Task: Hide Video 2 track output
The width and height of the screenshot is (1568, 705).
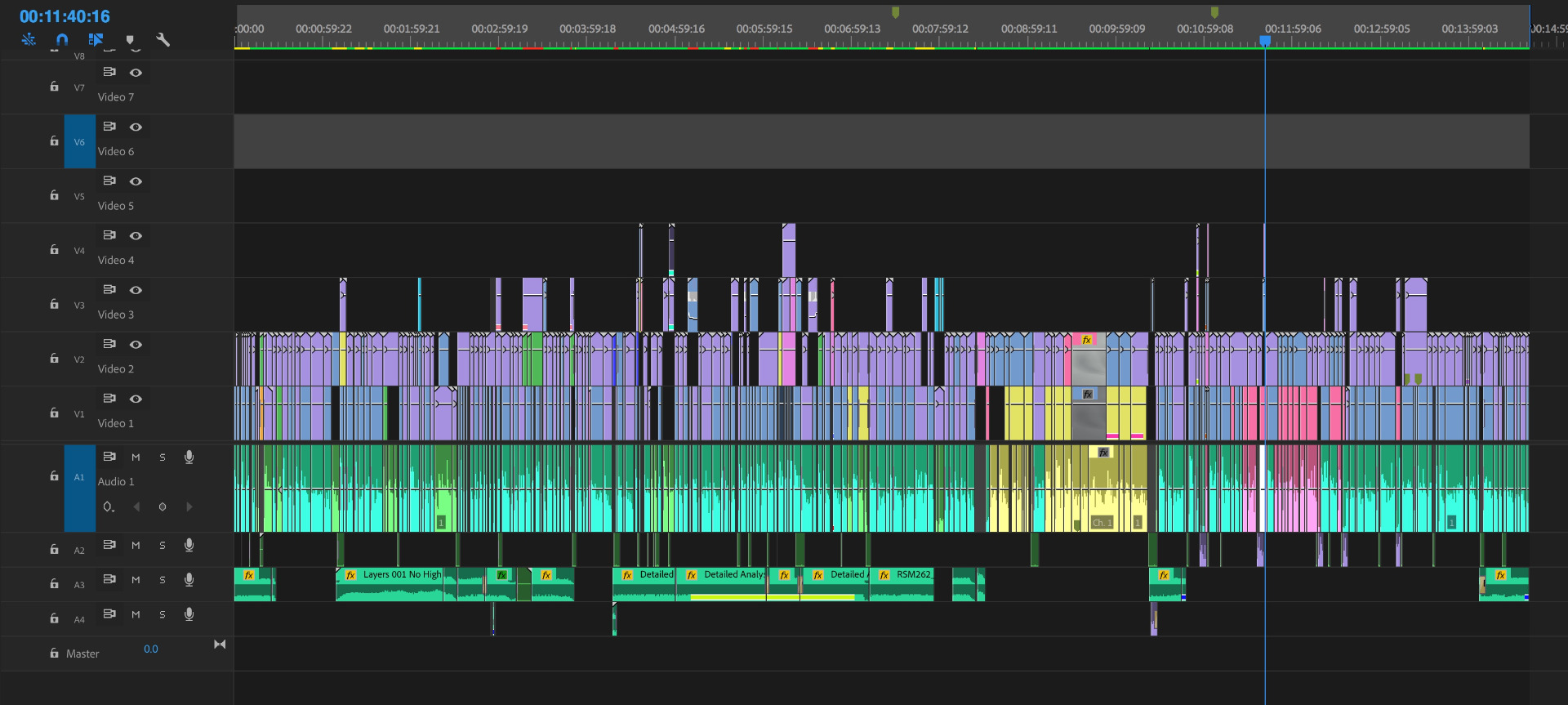Action: coord(136,344)
